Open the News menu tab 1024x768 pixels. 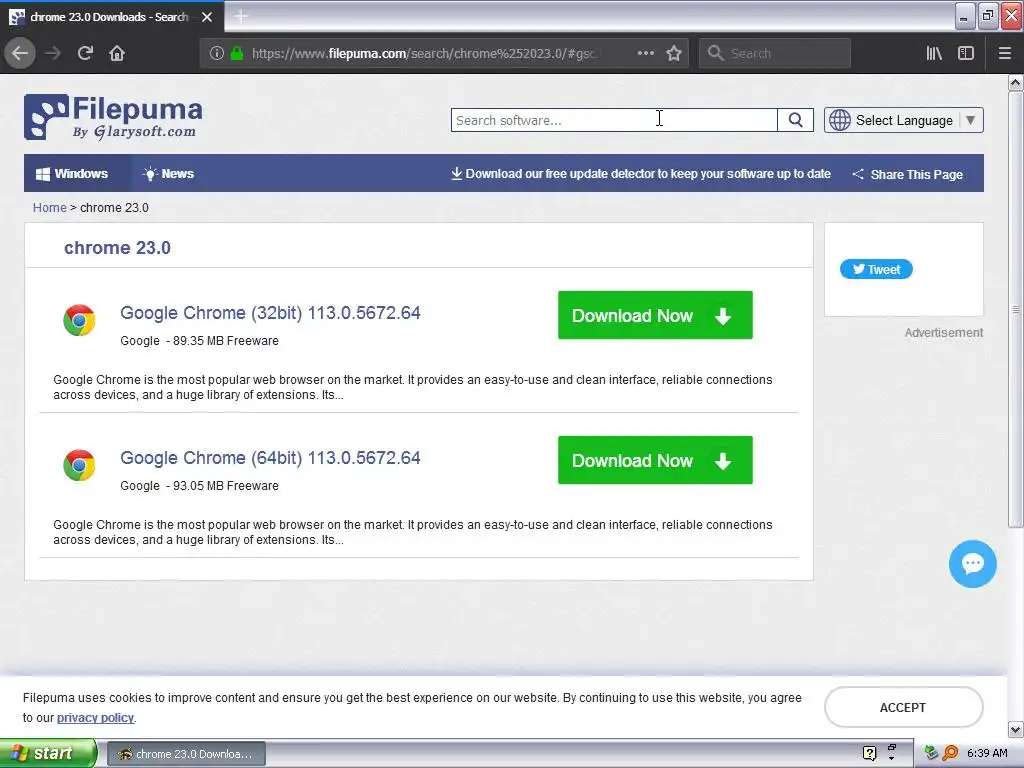coord(168,174)
